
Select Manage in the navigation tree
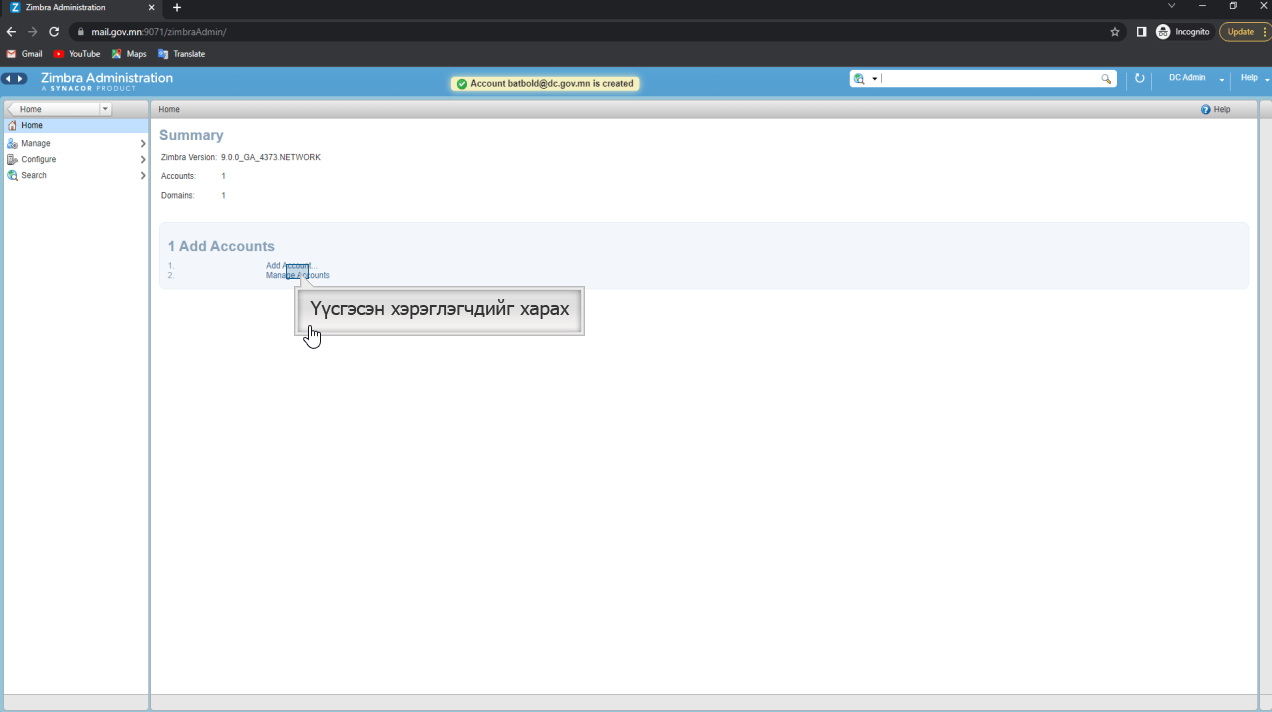(75, 144)
